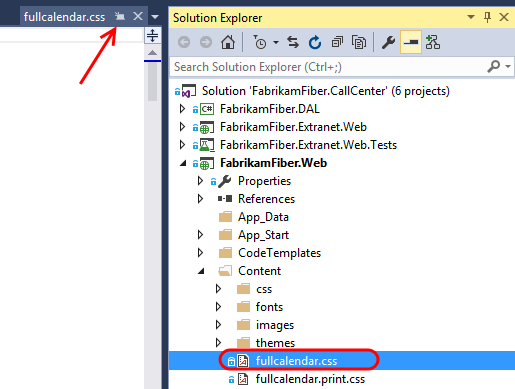Open Properties wrench icon in toolbar

pos(388,42)
